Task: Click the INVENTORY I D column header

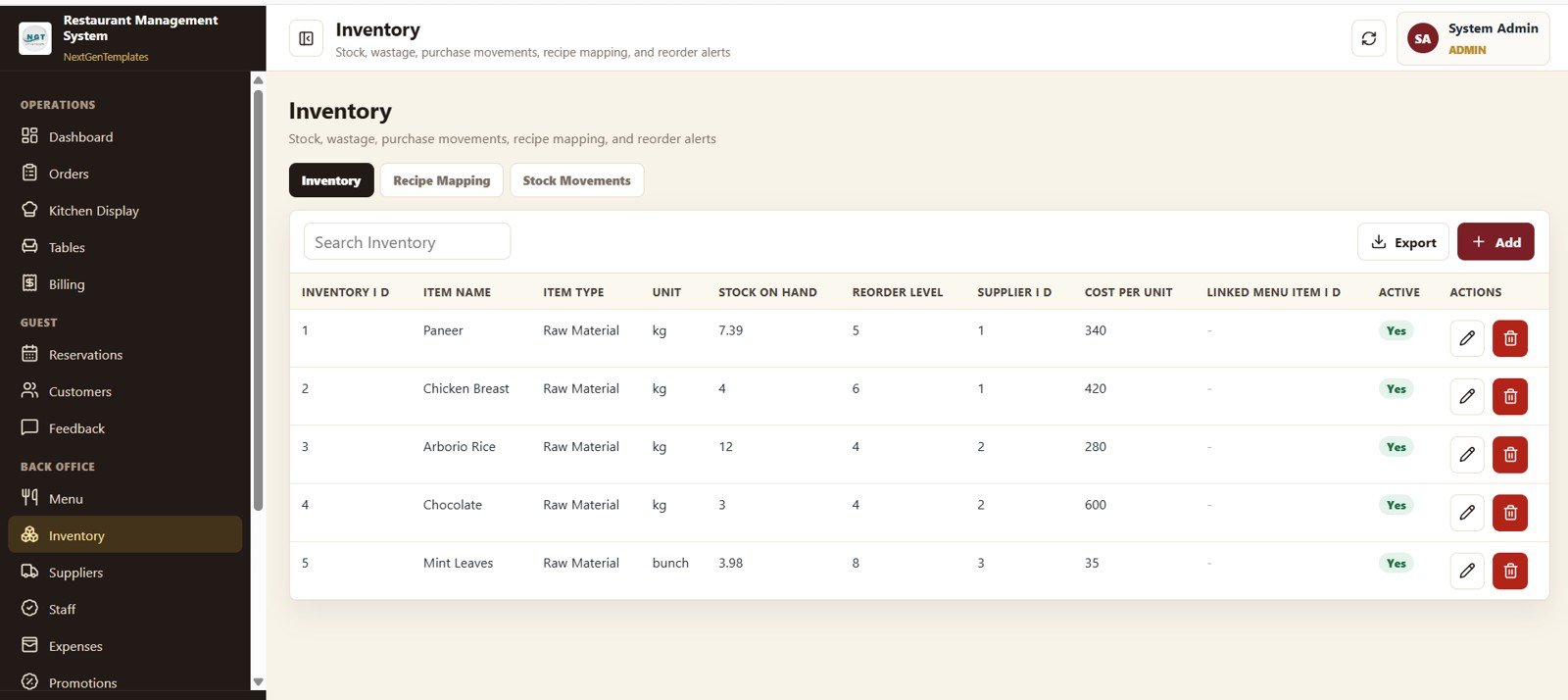Action: [345, 292]
